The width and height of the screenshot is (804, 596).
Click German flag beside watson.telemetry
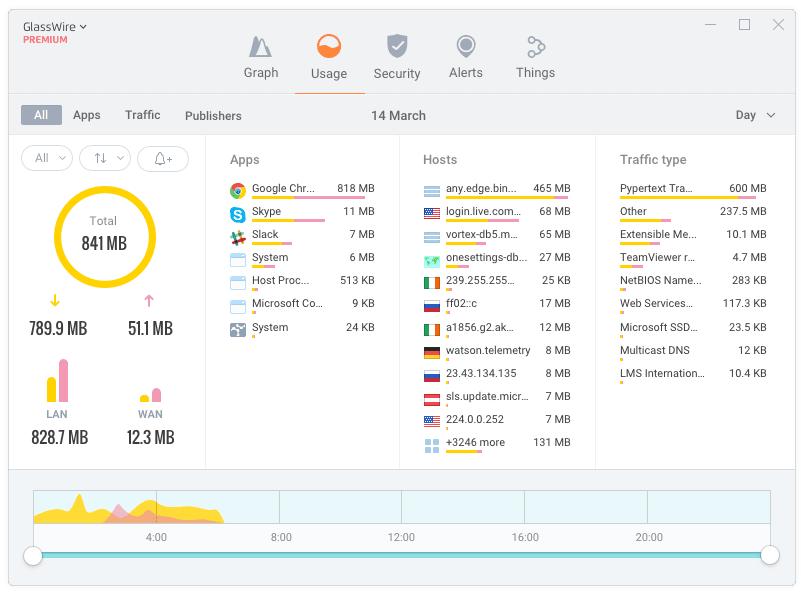tap(432, 353)
